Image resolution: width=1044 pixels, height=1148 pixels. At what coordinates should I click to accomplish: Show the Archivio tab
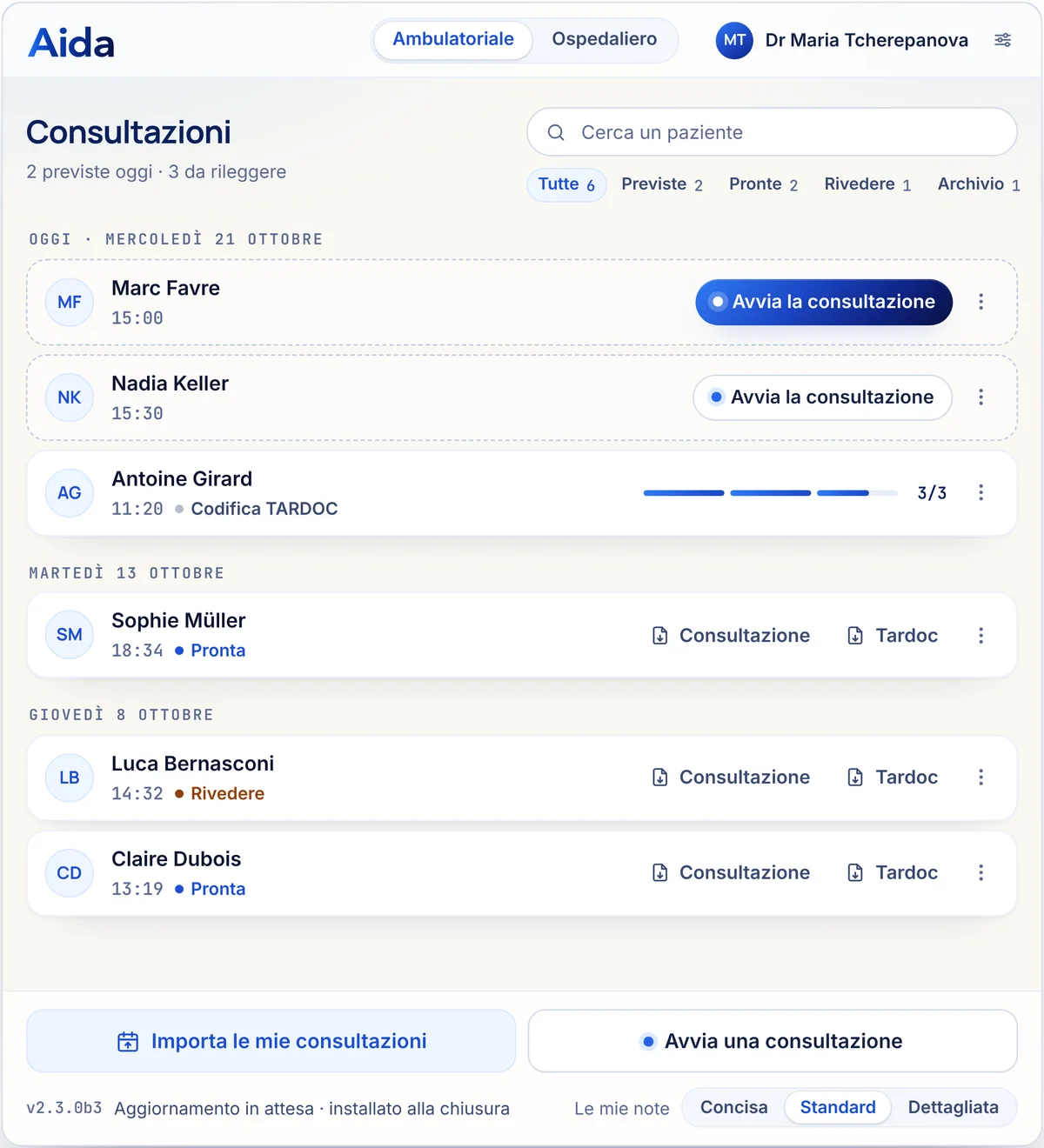tap(979, 184)
